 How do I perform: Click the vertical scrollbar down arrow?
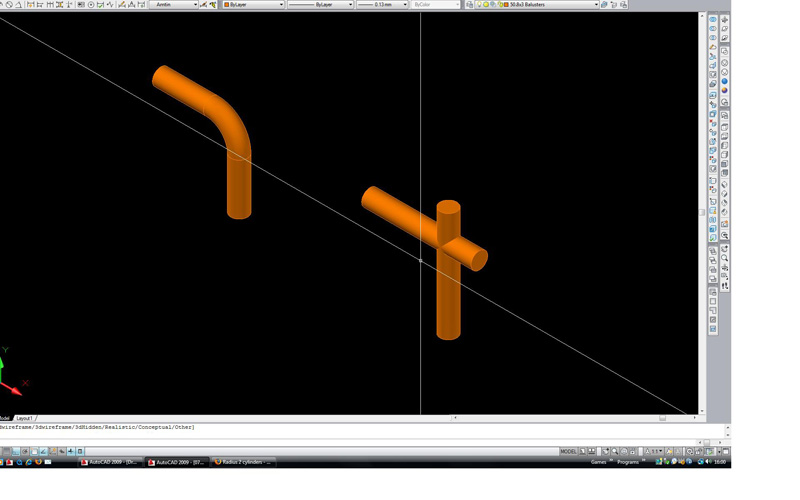[702, 411]
